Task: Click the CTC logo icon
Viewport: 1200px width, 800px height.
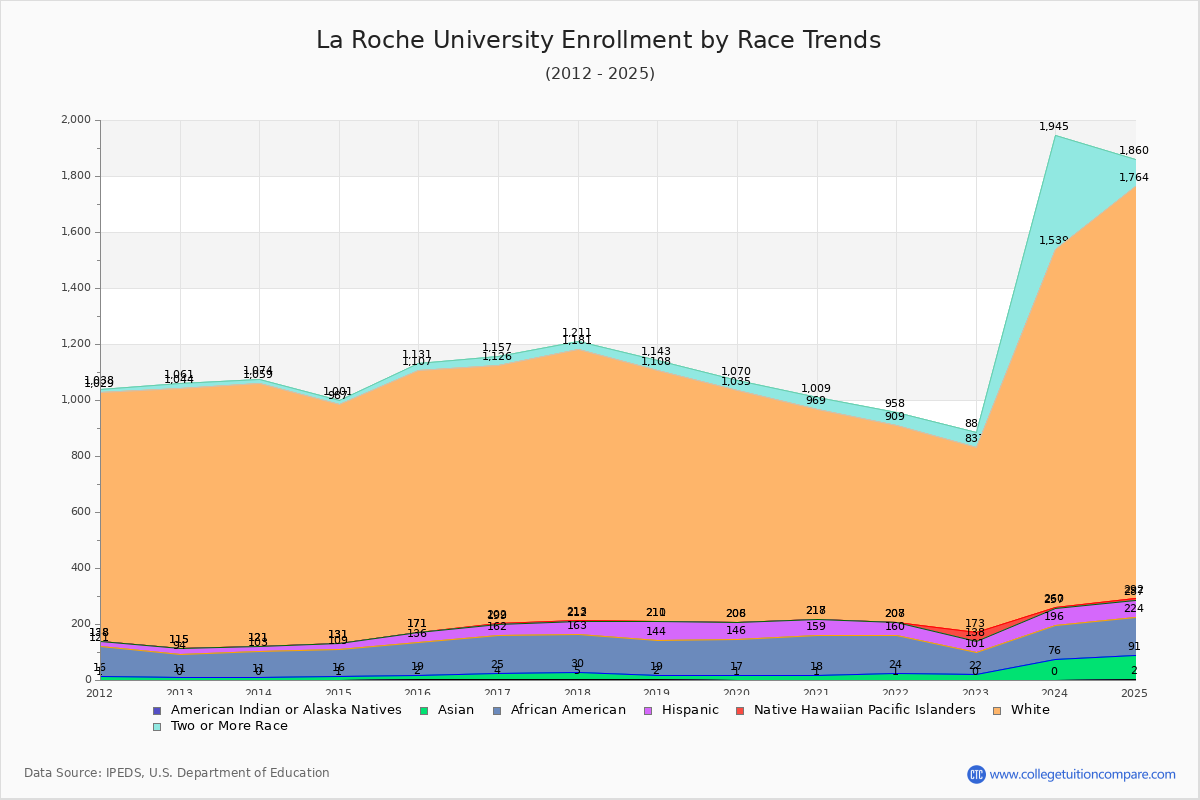Action: pyautogui.click(x=976, y=774)
